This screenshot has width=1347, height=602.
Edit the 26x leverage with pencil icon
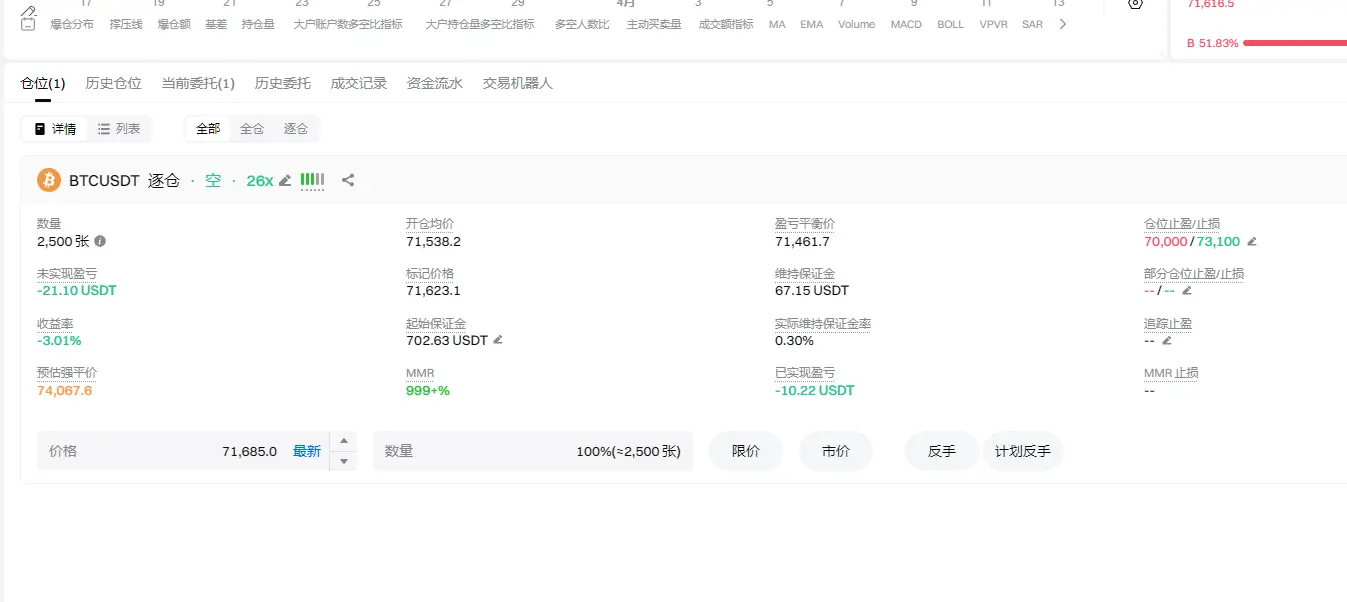click(285, 181)
